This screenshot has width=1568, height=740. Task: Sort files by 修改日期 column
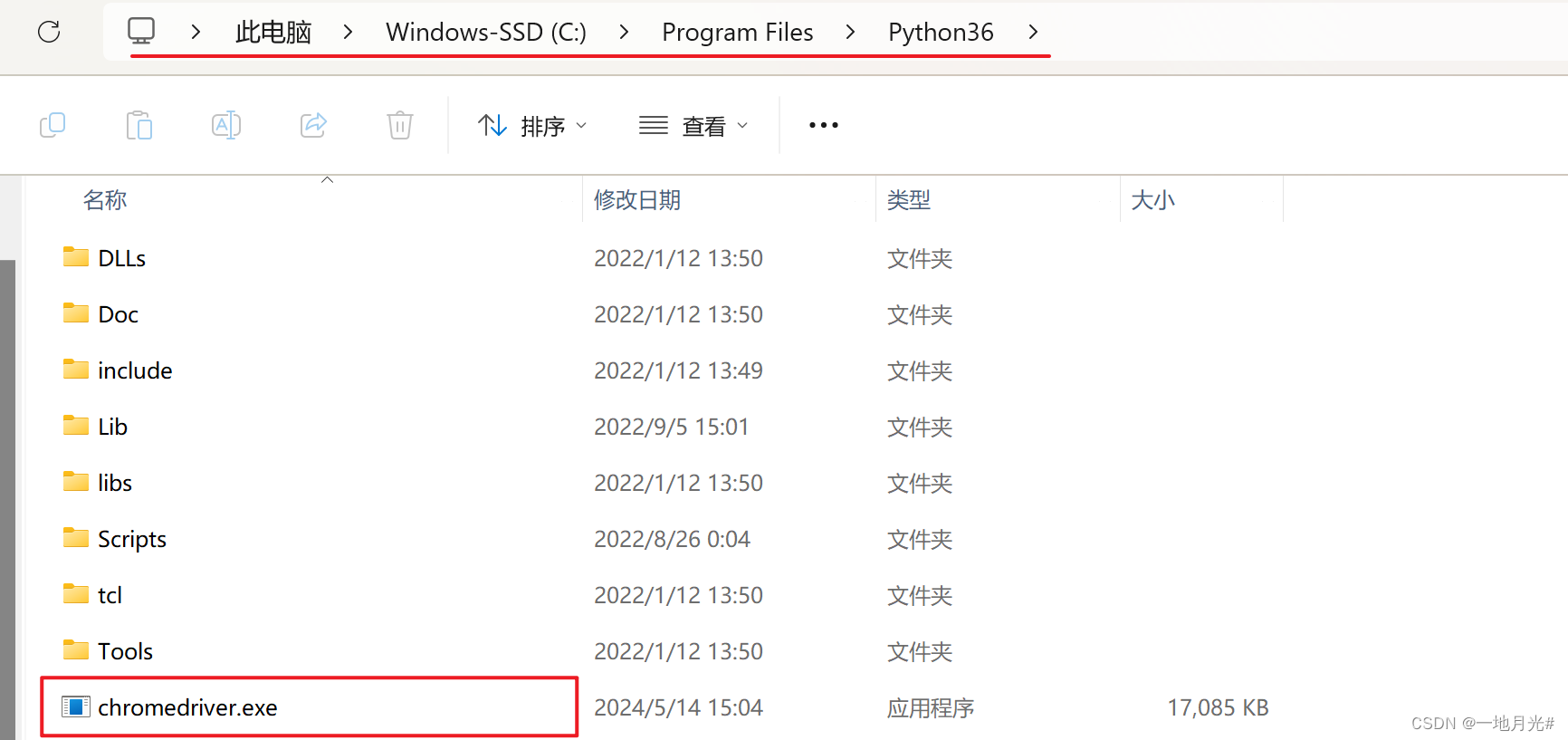click(637, 199)
